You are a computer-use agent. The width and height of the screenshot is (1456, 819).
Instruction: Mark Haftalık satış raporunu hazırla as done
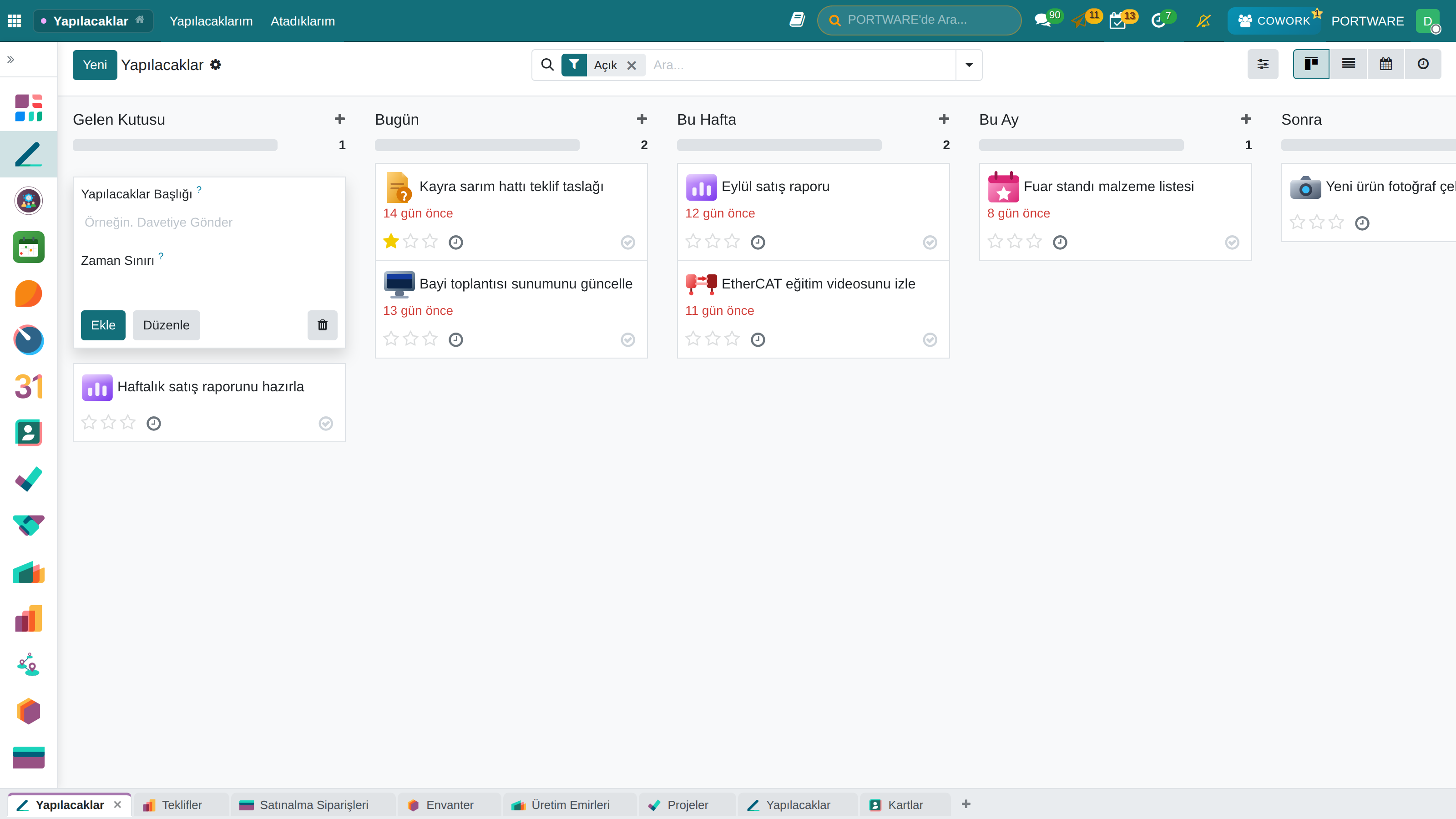pos(326,423)
